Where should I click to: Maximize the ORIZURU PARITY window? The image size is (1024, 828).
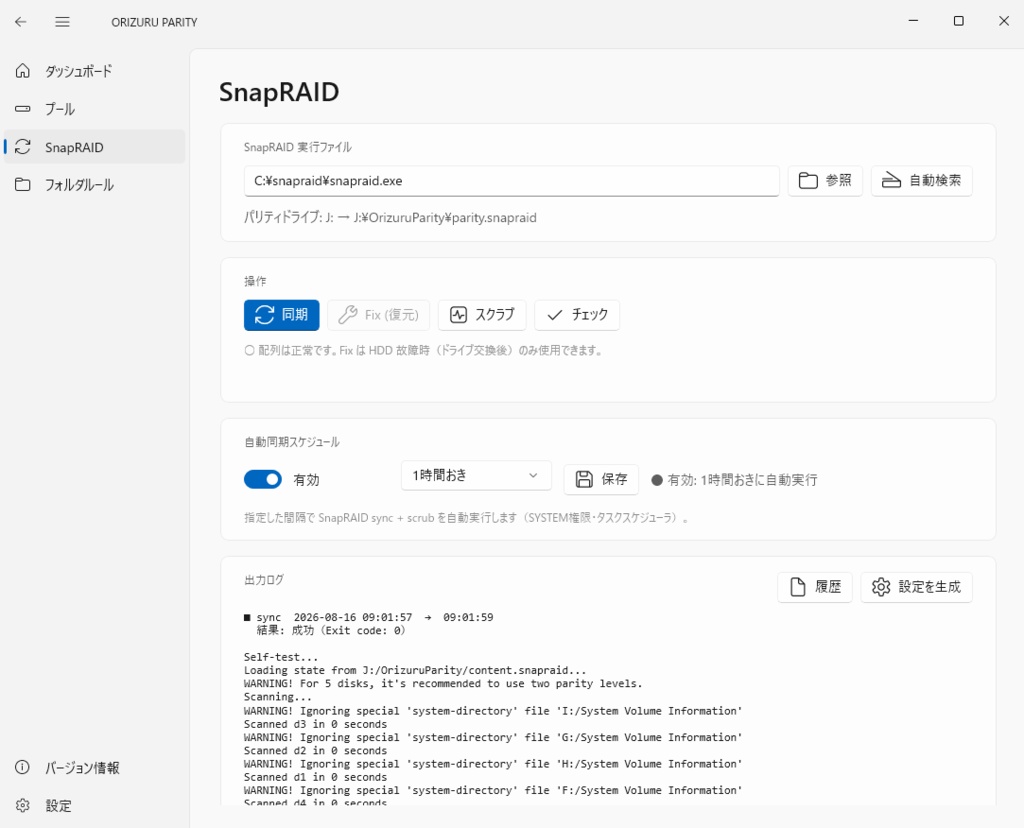click(x=959, y=21)
